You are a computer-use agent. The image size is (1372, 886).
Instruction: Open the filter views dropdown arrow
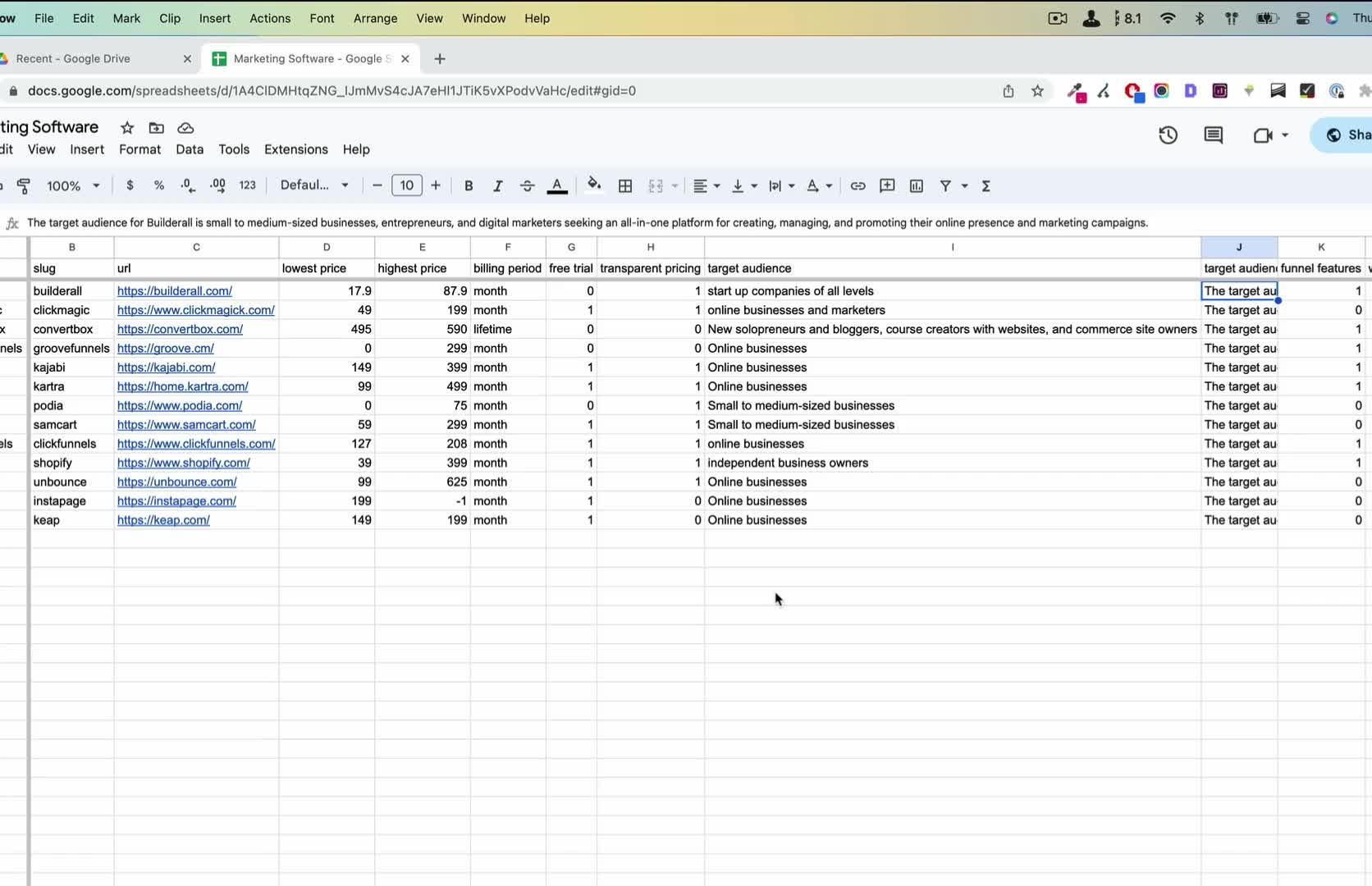964,185
